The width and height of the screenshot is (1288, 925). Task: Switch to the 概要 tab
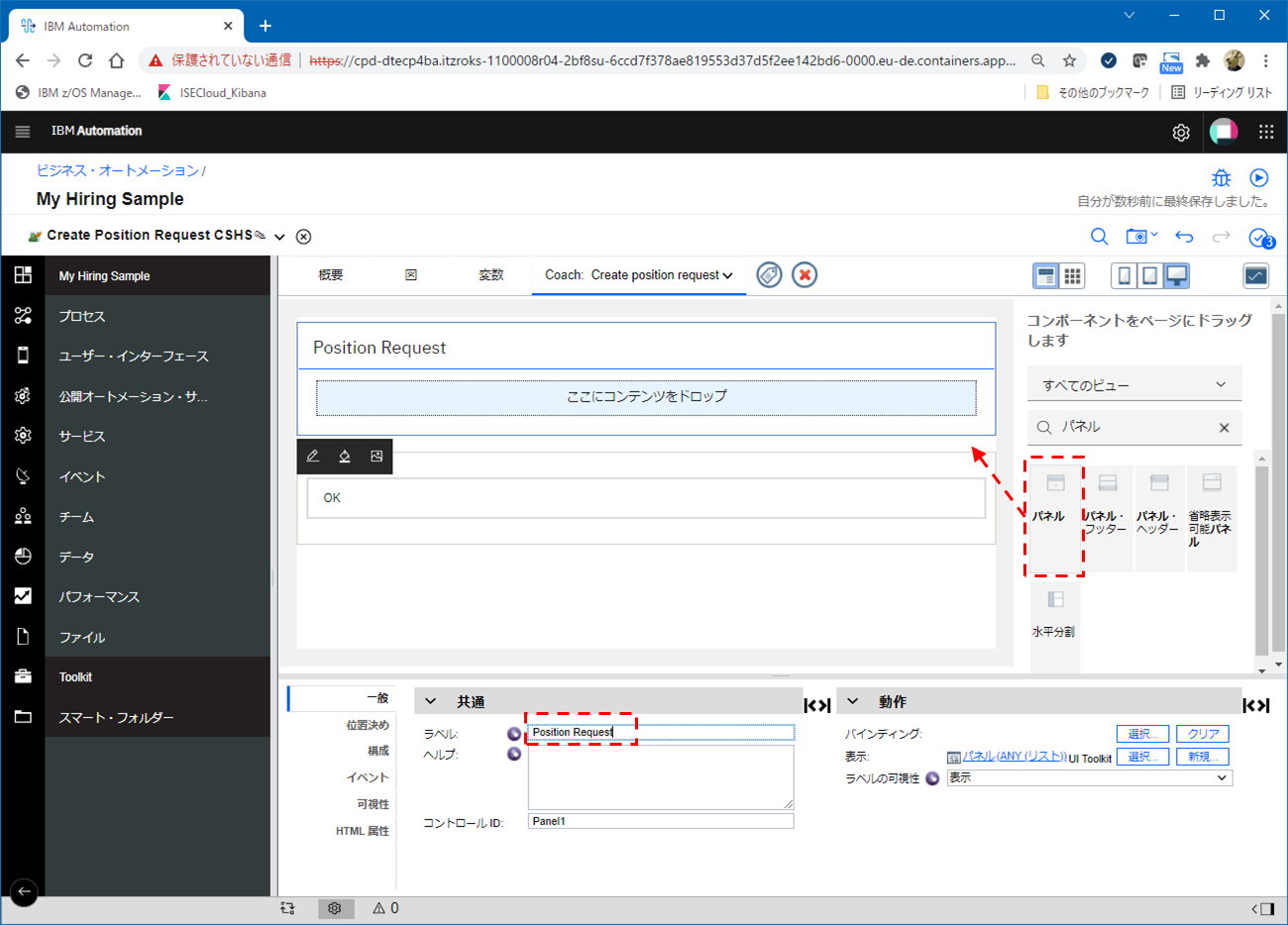click(331, 275)
